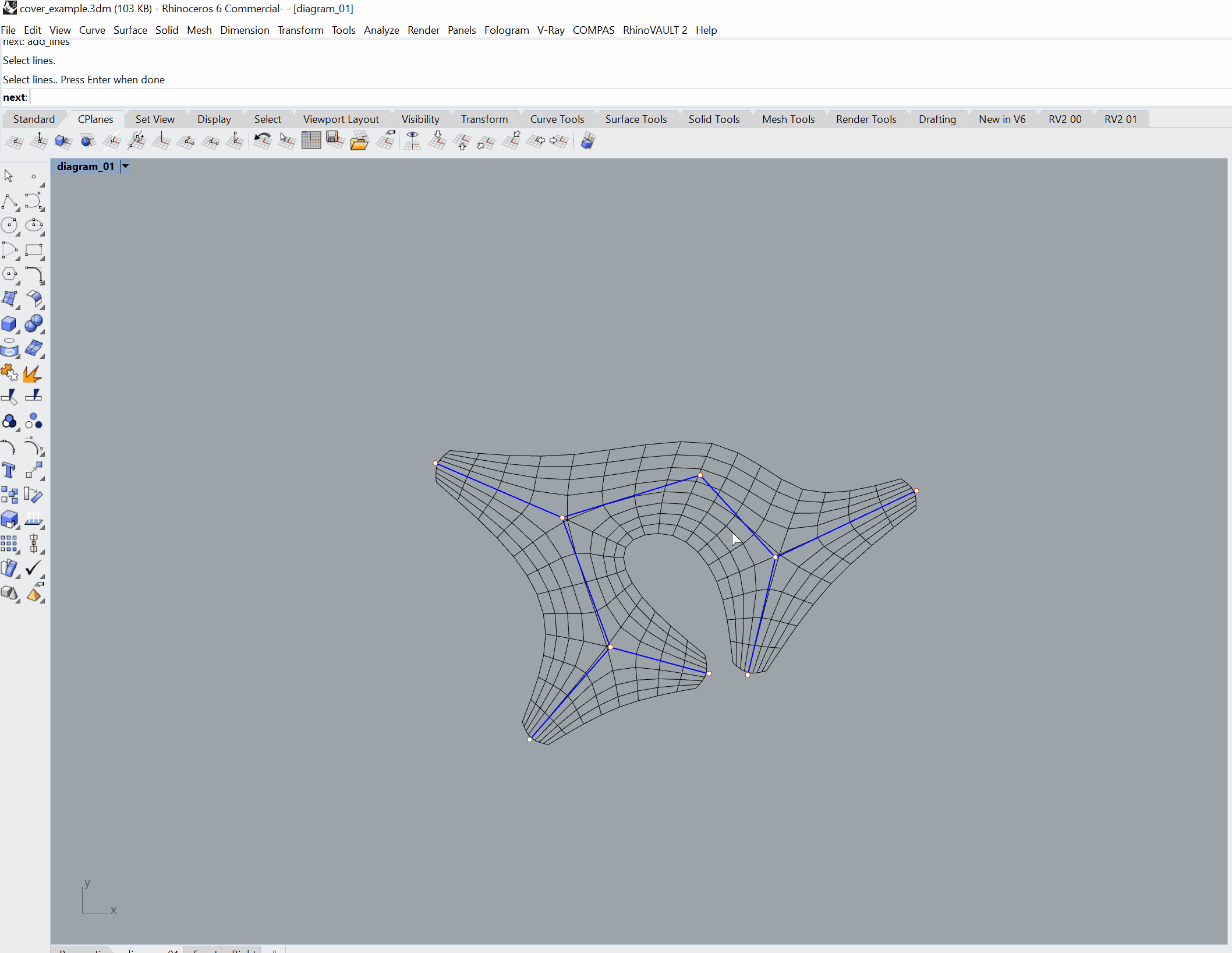This screenshot has width=1232, height=953.
Task: Choose the control point Curve tool
Action: 34,202
